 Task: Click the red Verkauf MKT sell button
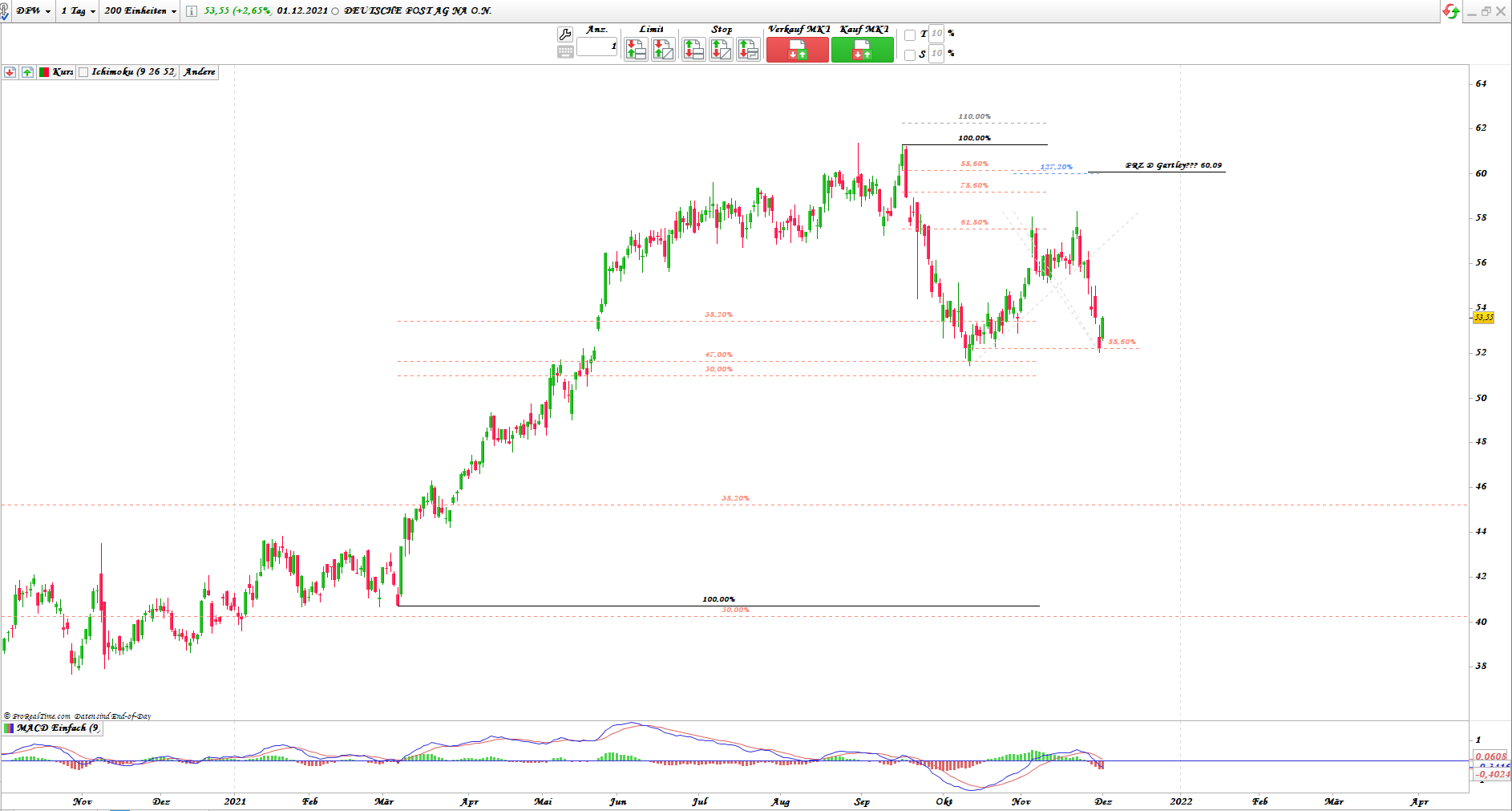pos(798,50)
